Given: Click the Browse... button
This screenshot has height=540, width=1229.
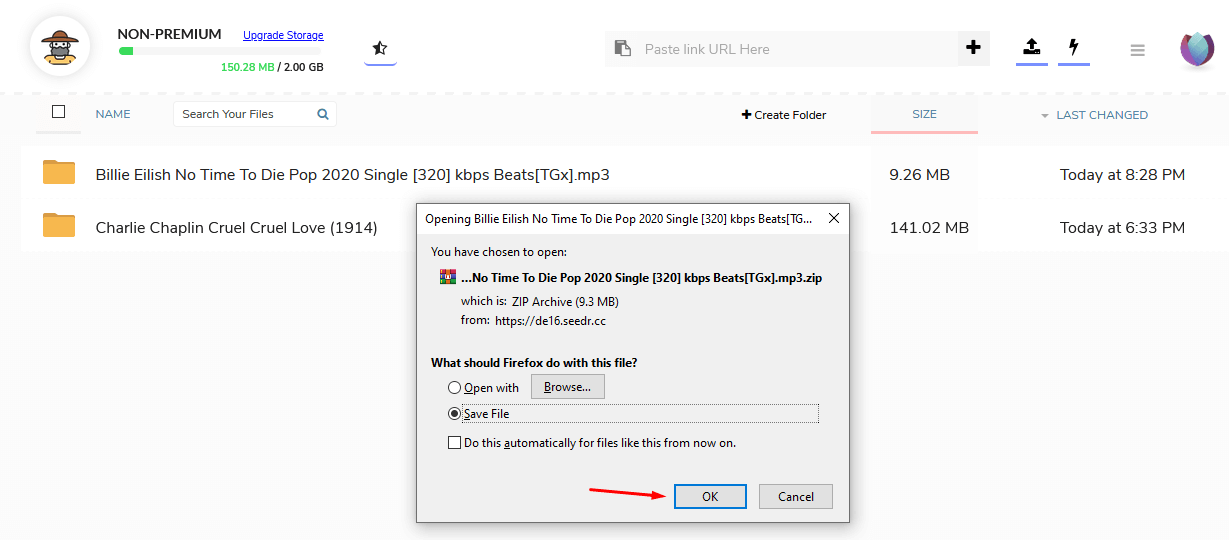Looking at the screenshot, I should coord(568,387).
